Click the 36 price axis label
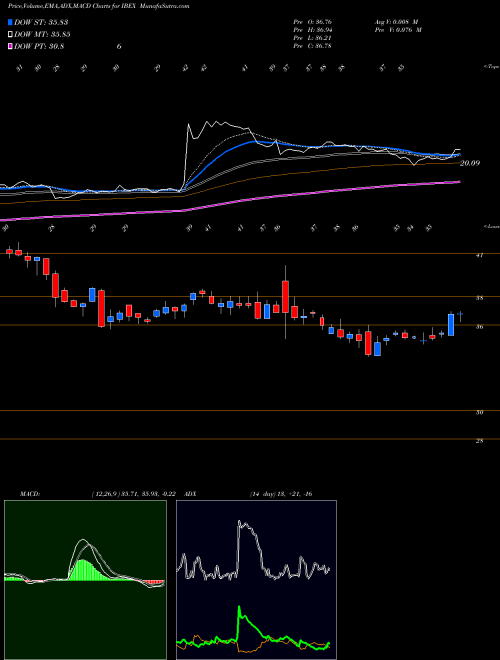 [479, 327]
